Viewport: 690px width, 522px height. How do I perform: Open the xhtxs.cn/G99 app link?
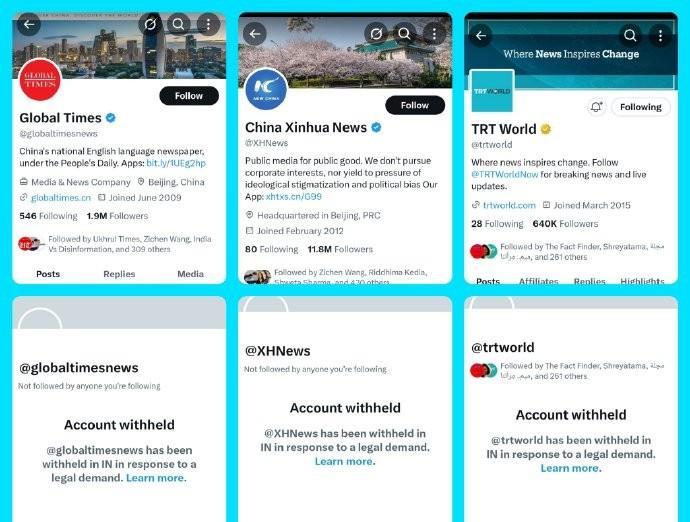[x=294, y=196]
